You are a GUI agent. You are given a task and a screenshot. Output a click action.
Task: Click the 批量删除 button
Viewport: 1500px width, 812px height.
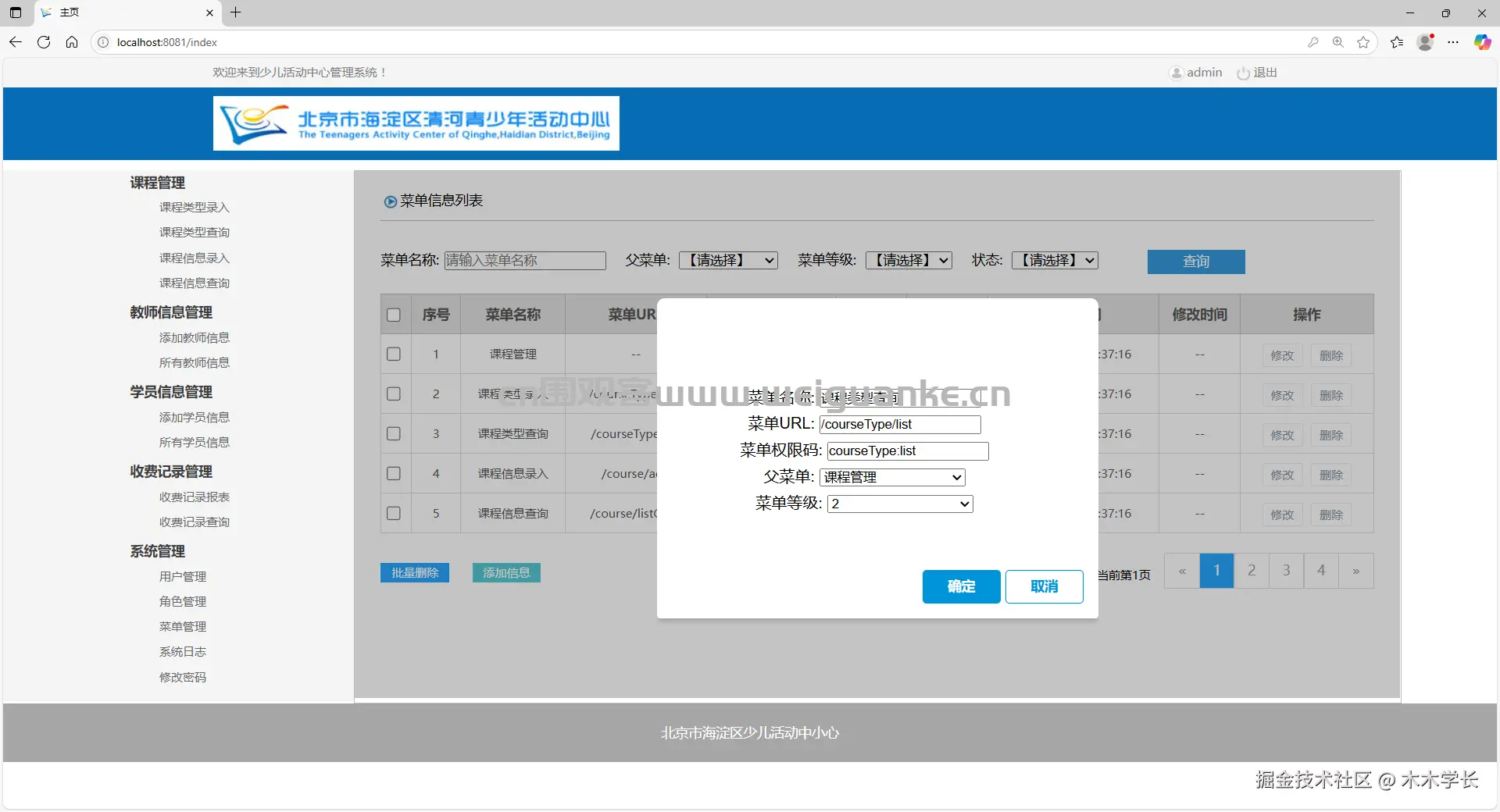pyautogui.click(x=415, y=572)
